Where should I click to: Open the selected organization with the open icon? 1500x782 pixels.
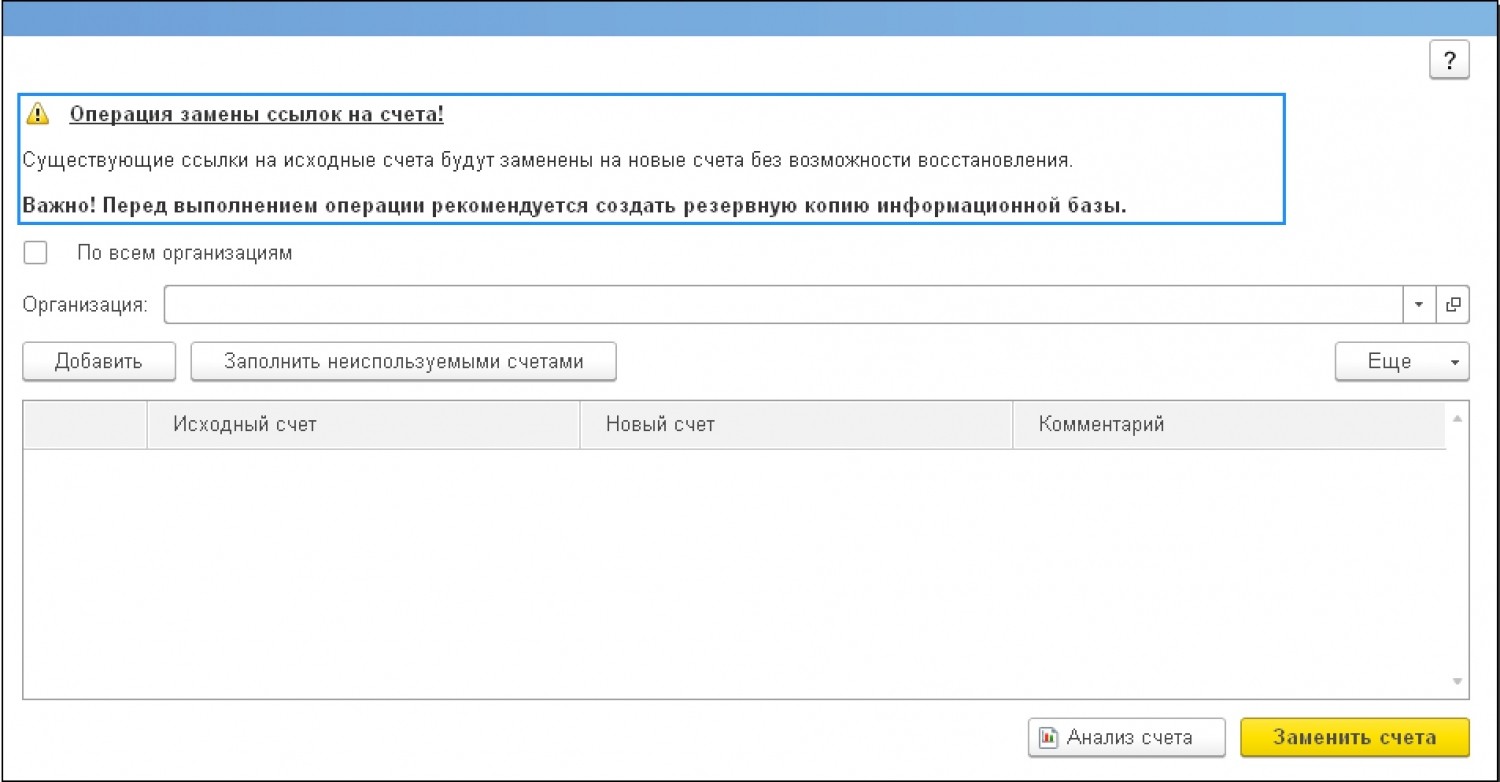click(x=1452, y=305)
